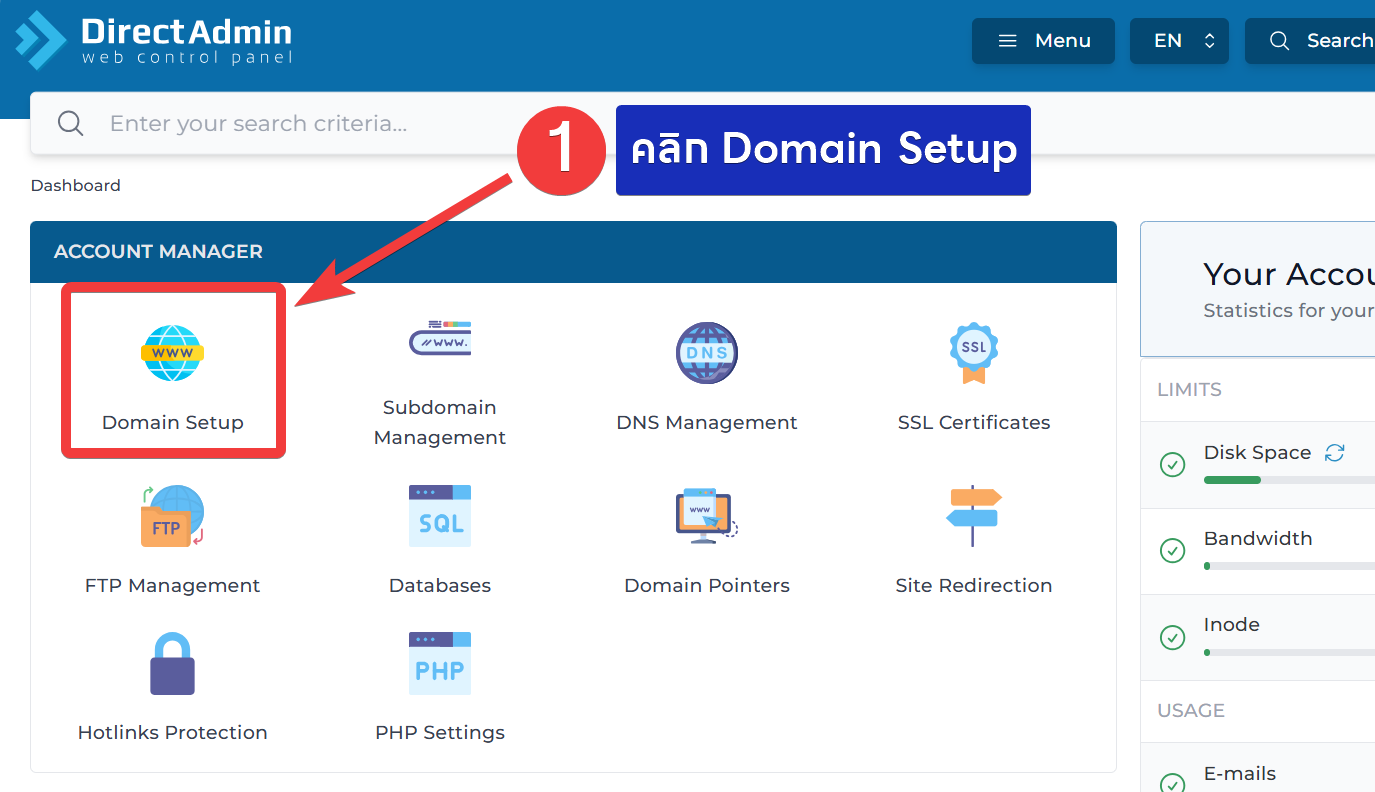The width and height of the screenshot is (1375, 792).
Task: Open the PHP Settings icon
Action: [439, 663]
